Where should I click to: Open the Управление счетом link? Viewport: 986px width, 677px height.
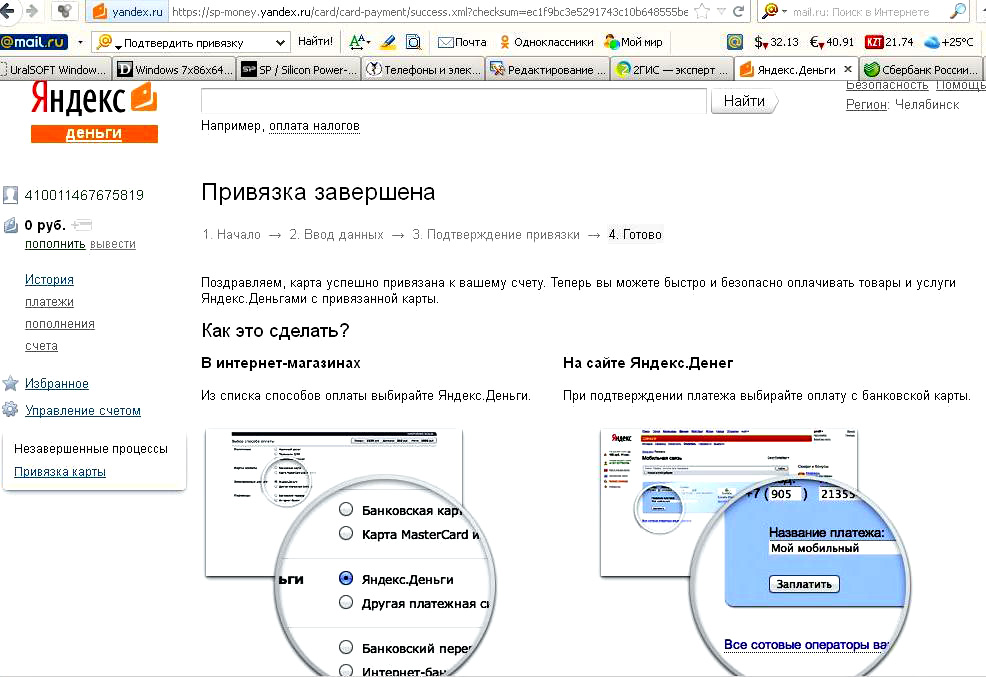coord(83,410)
